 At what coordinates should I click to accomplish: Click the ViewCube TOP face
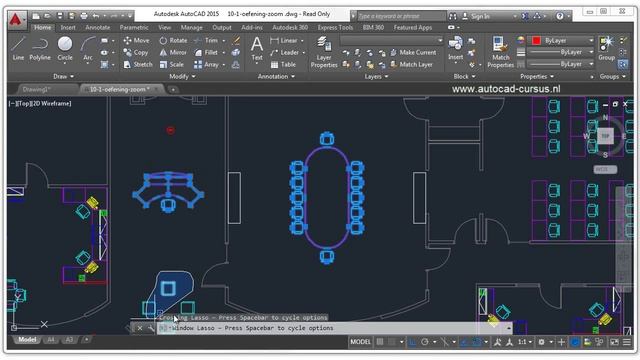[605, 136]
